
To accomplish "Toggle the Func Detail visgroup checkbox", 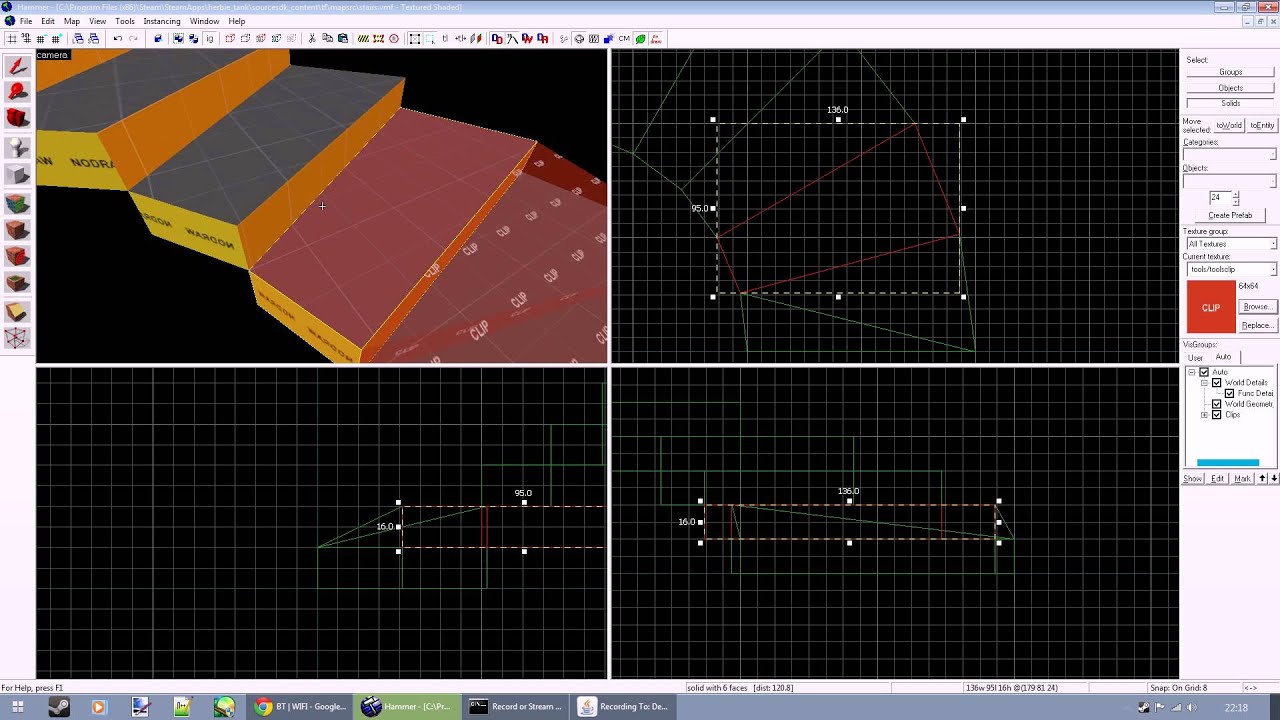I will coord(1230,394).
